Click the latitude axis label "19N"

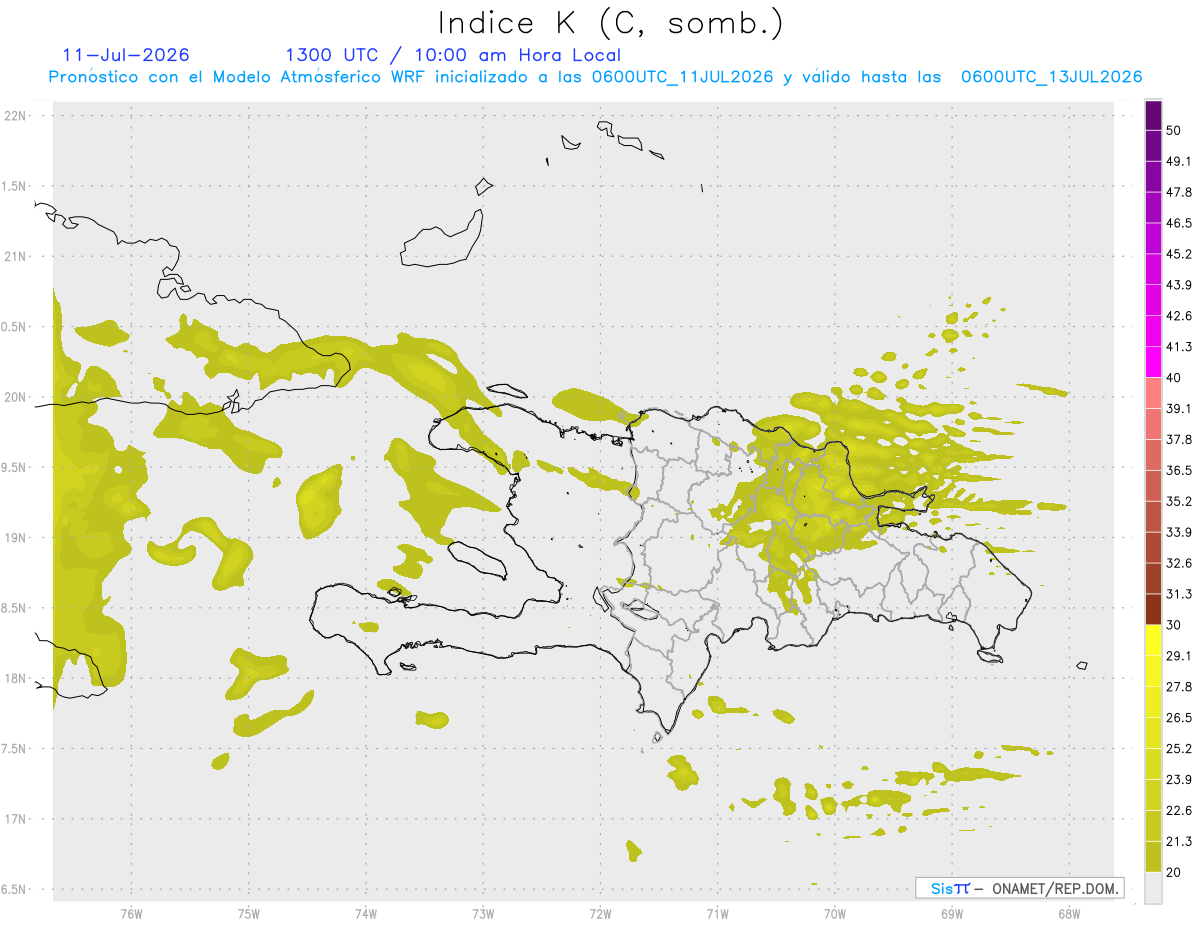pos(15,538)
